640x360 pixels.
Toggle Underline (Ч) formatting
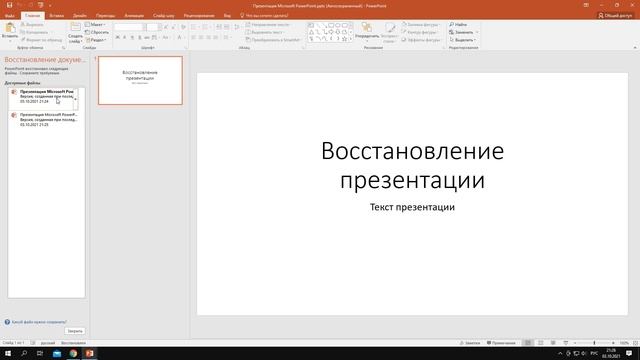(x=132, y=38)
